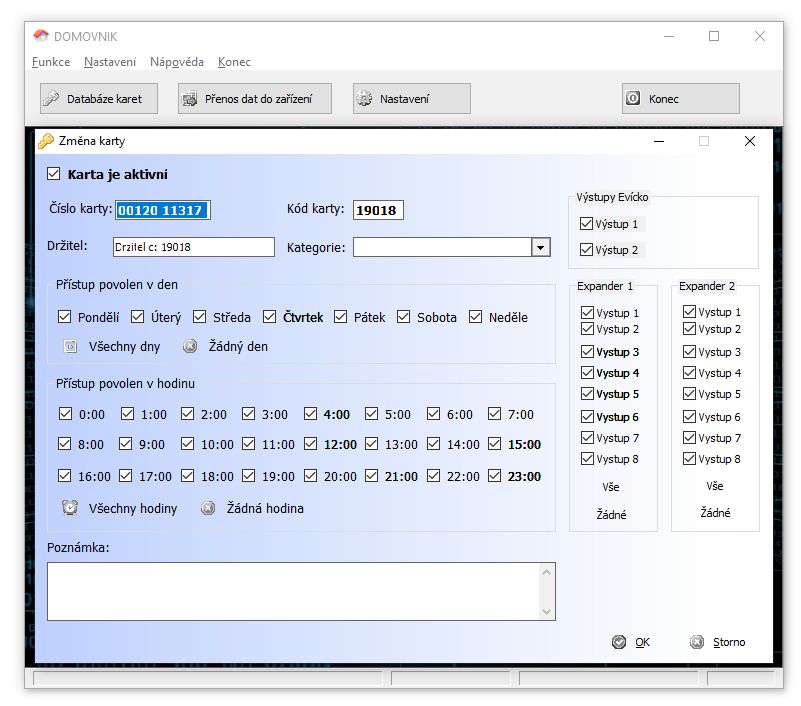Select all hours with Všechny hodiny clock

(x=70, y=508)
